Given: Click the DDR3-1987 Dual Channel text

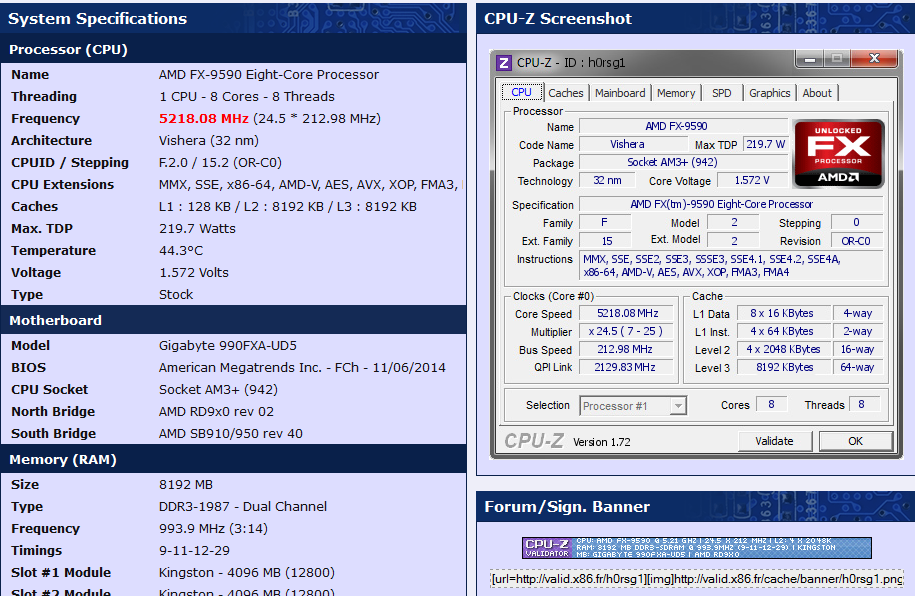Looking at the screenshot, I should (x=243, y=507).
